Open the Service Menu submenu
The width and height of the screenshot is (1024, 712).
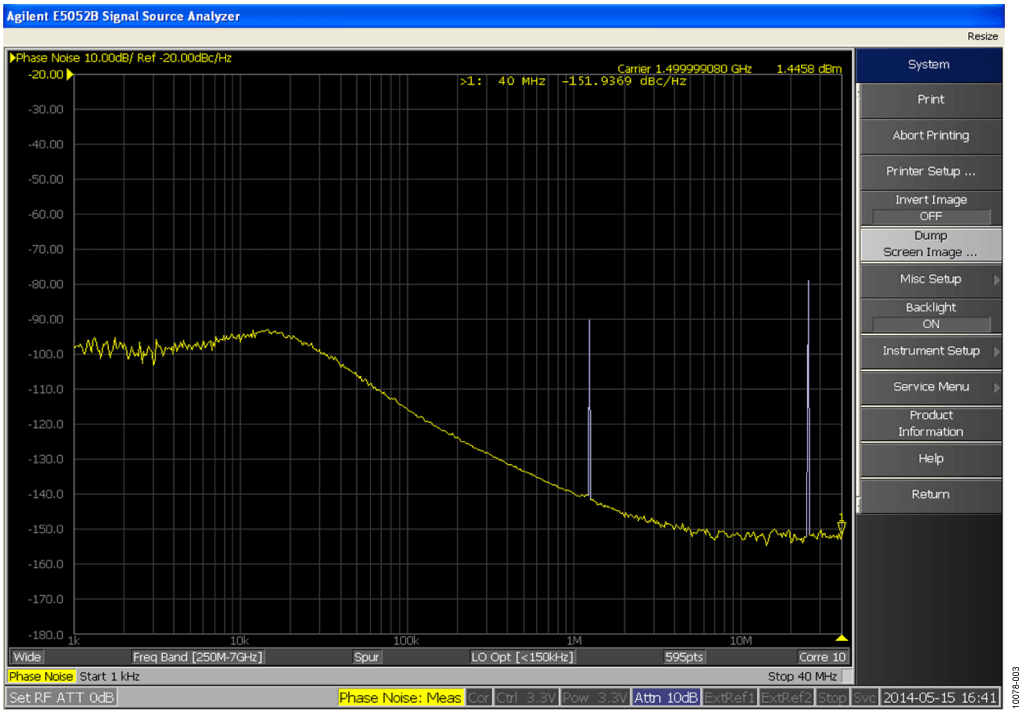(931, 387)
